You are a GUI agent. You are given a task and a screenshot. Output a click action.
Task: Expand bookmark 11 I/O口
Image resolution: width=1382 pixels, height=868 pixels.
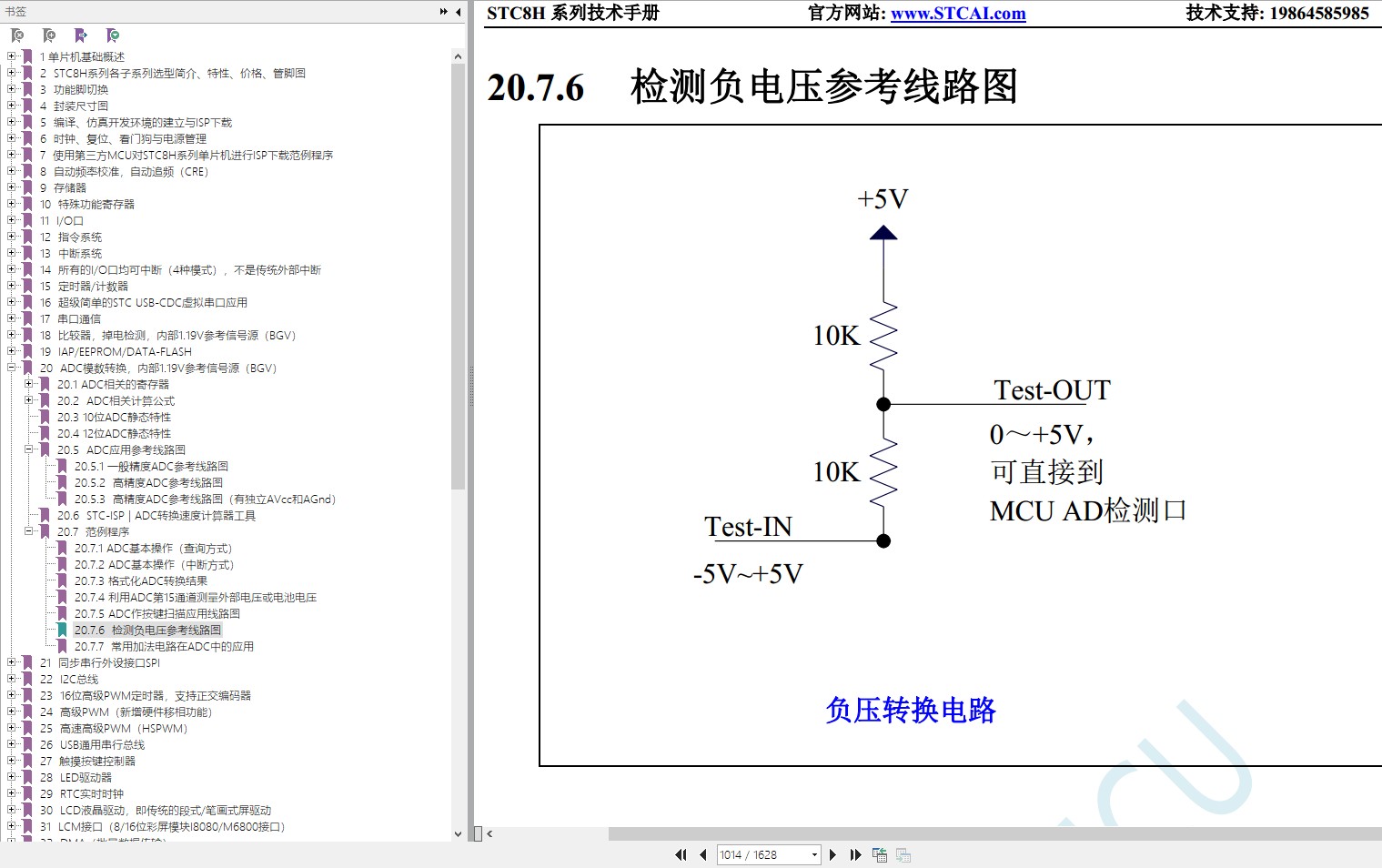(x=11, y=220)
